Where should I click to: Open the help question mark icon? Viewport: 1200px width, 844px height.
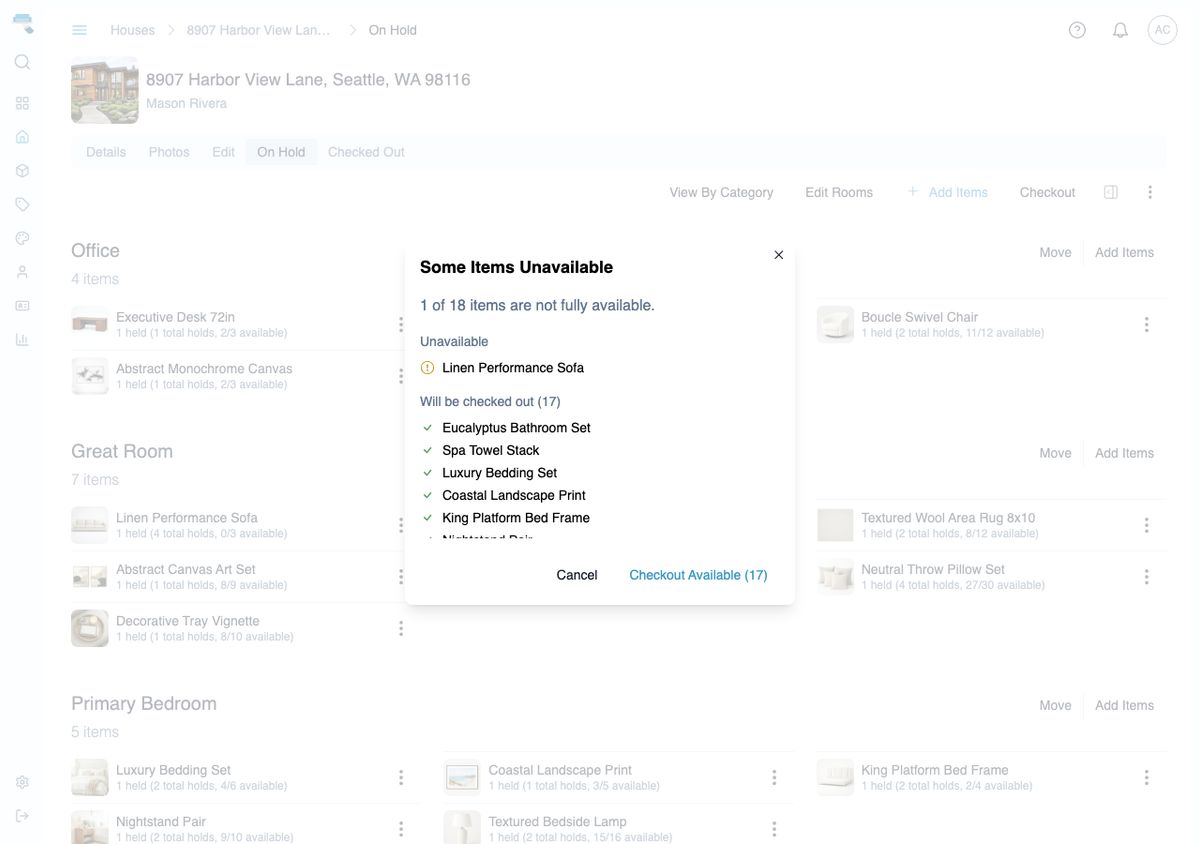click(x=1077, y=30)
